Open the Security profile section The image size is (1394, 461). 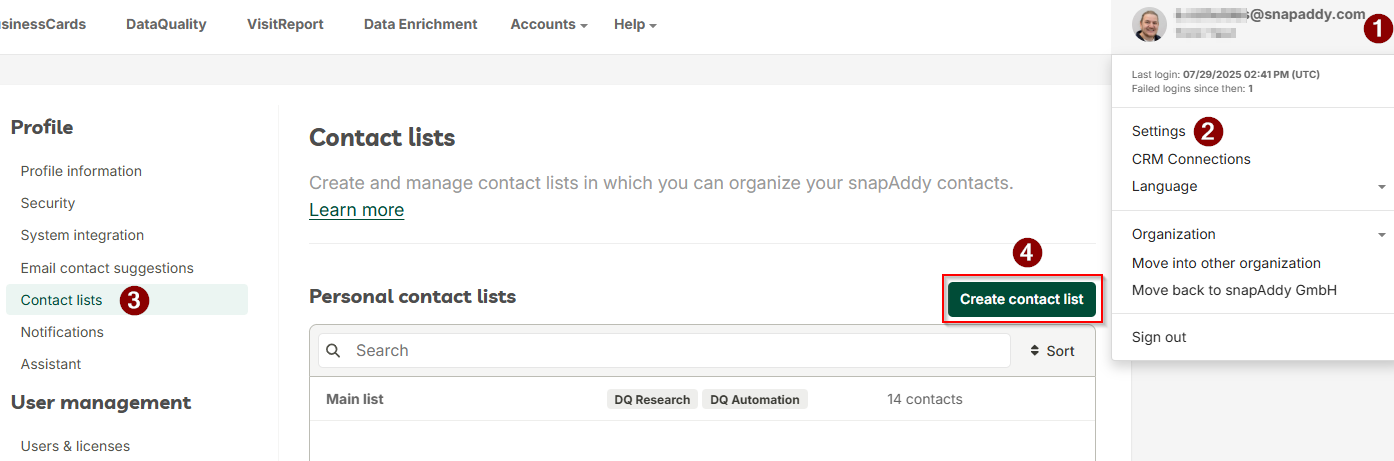(48, 203)
